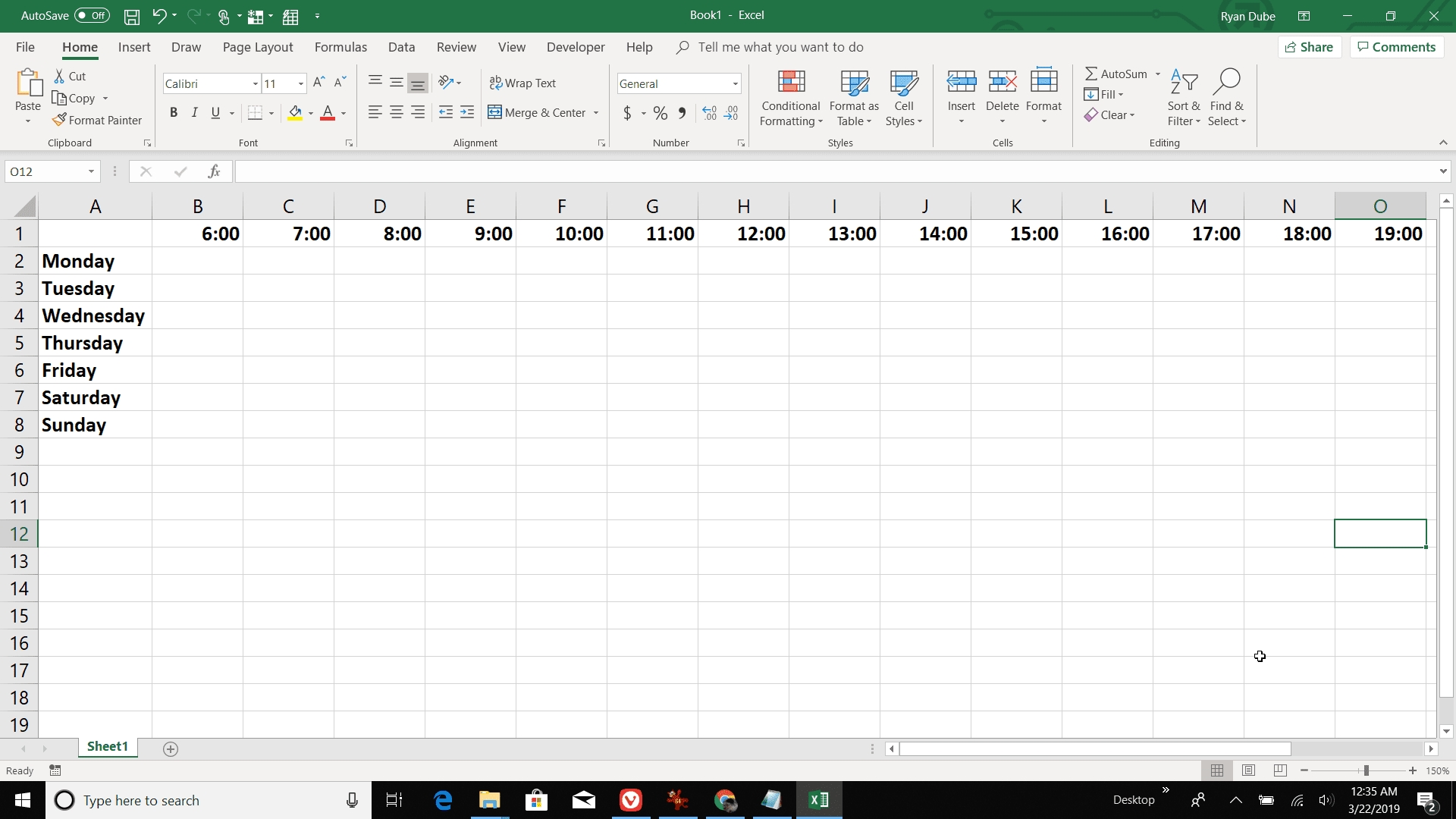
Task: Toggle Italic formatting in Font group
Action: tap(195, 112)
